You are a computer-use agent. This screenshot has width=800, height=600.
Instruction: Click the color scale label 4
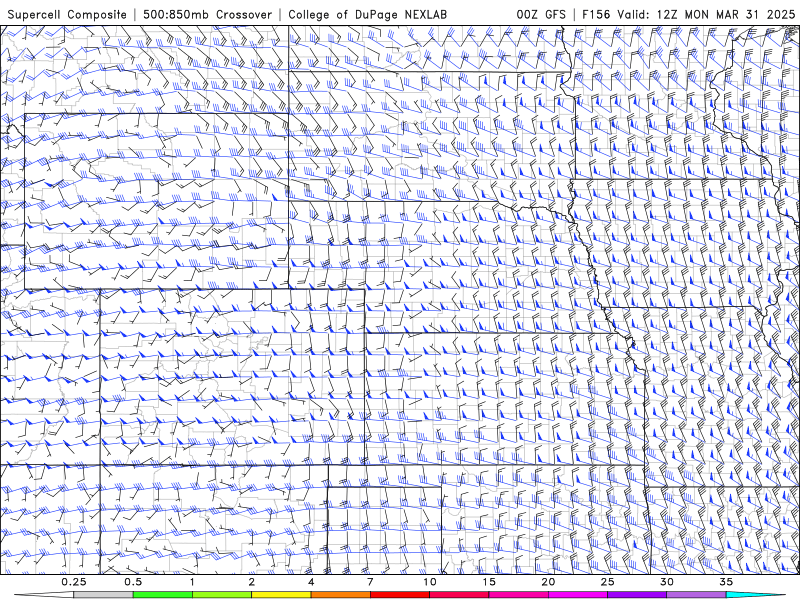pos(311,582)
